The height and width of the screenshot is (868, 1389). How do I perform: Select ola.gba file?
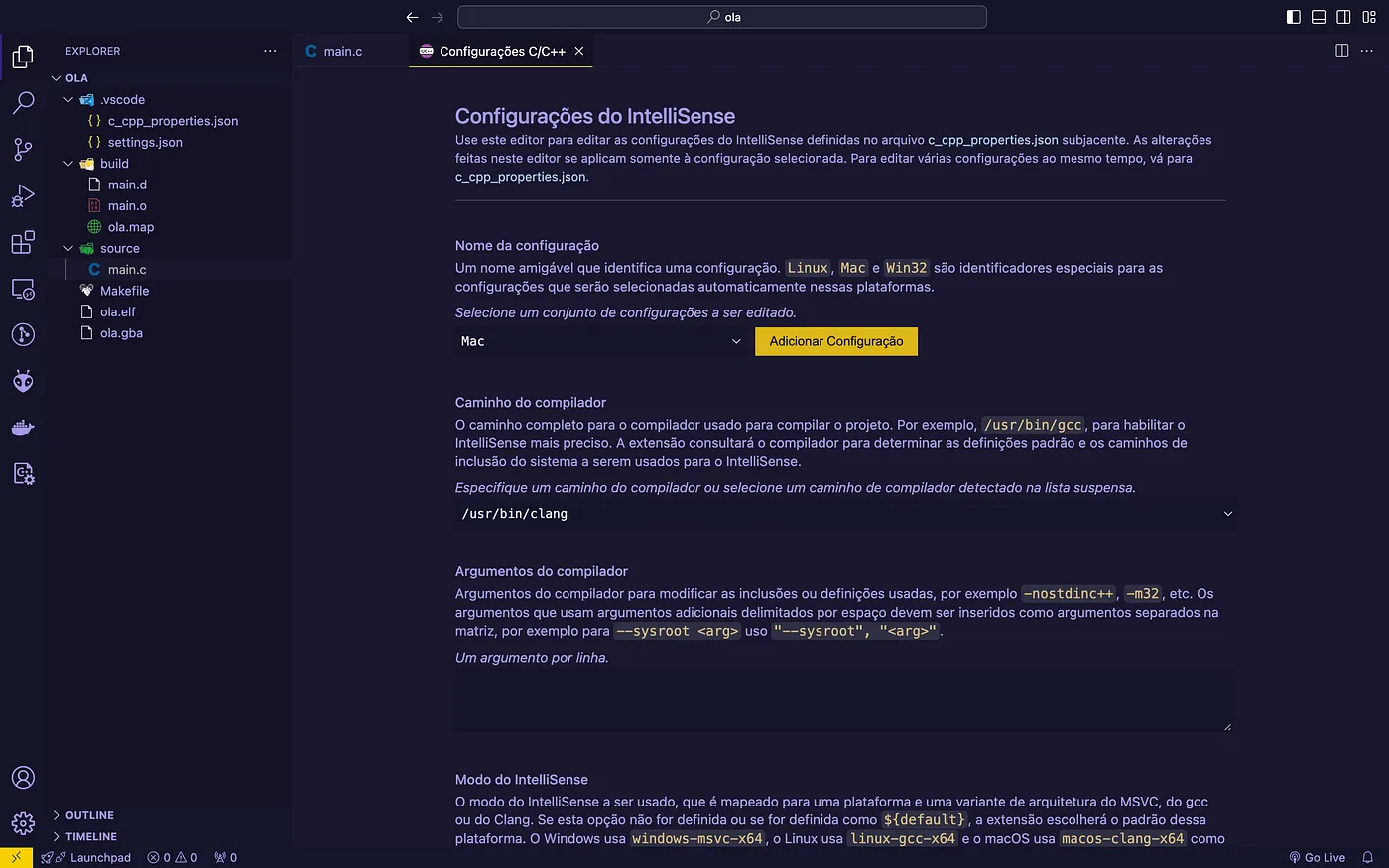tap(121, 333)
